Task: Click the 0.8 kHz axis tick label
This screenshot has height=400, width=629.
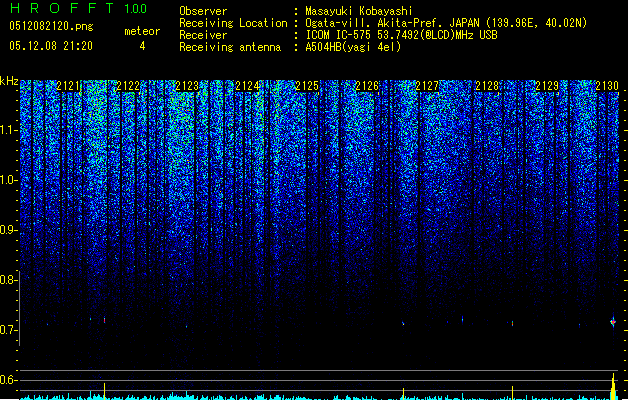Action: [9, 280]
